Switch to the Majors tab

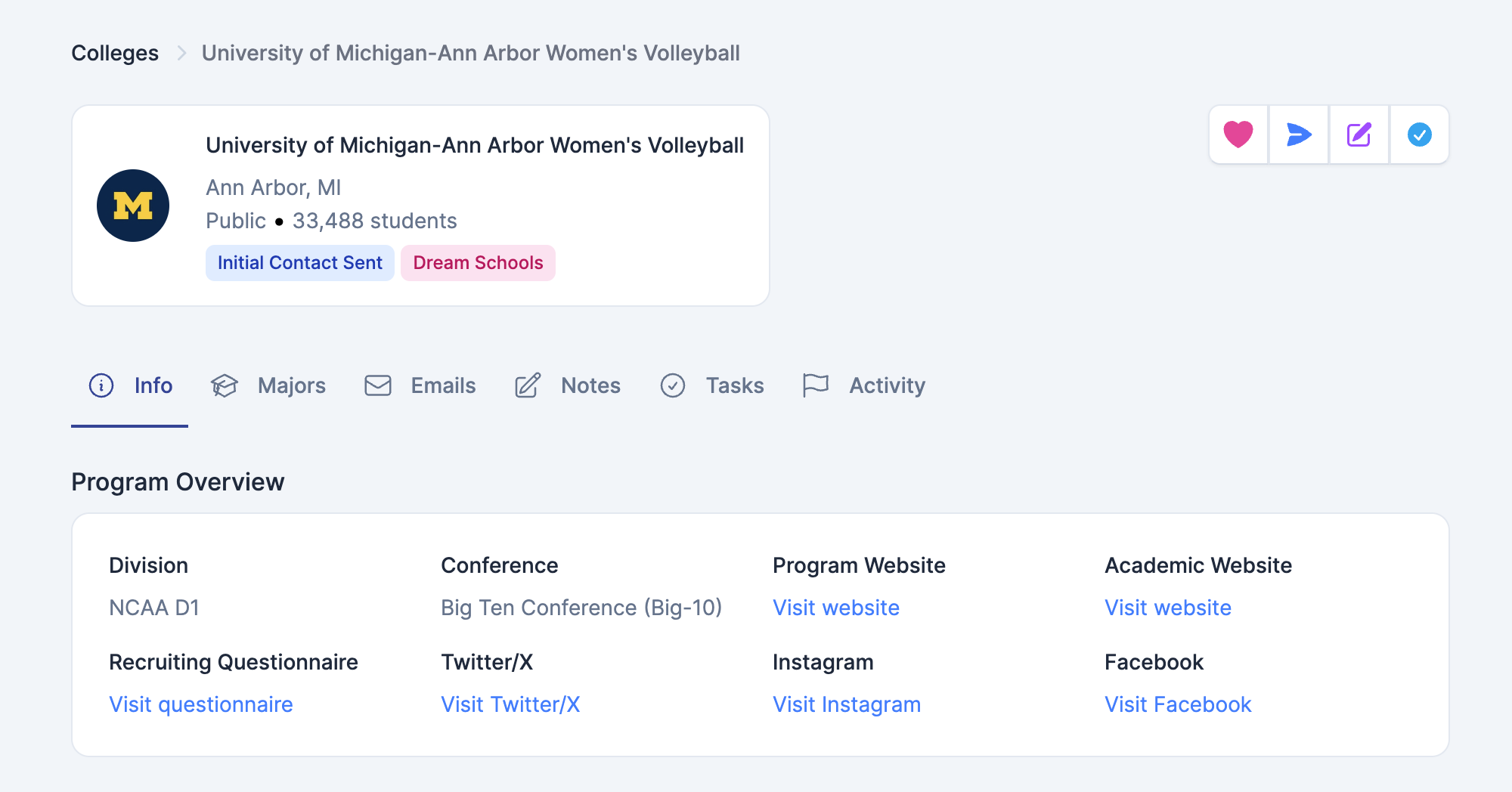click(268, 385)
